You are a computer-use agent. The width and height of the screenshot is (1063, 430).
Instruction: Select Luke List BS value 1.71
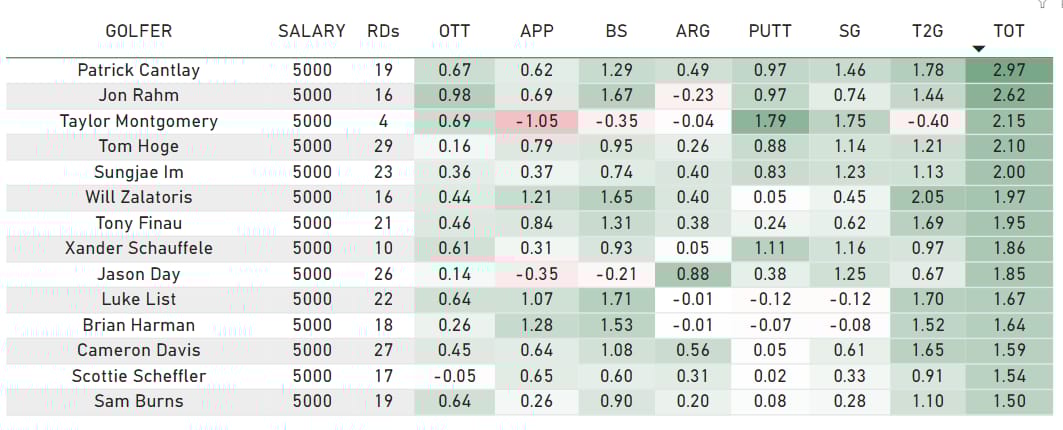pos(616,299)
